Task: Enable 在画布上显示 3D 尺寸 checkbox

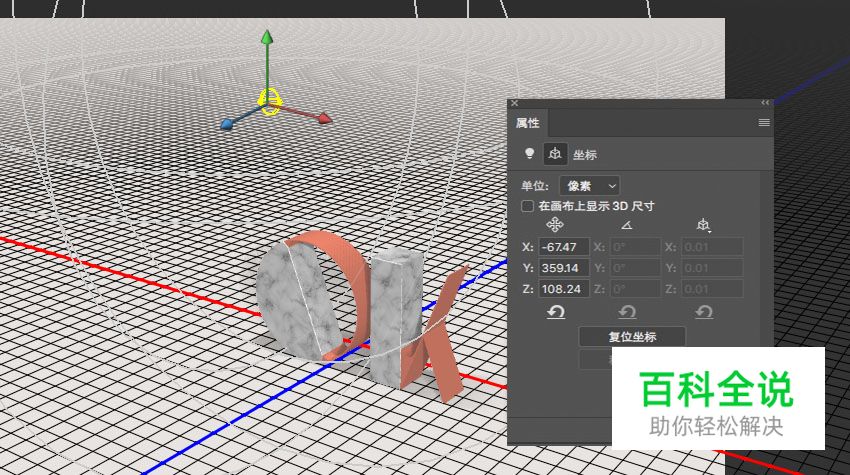Action: (x=528, y=206)
